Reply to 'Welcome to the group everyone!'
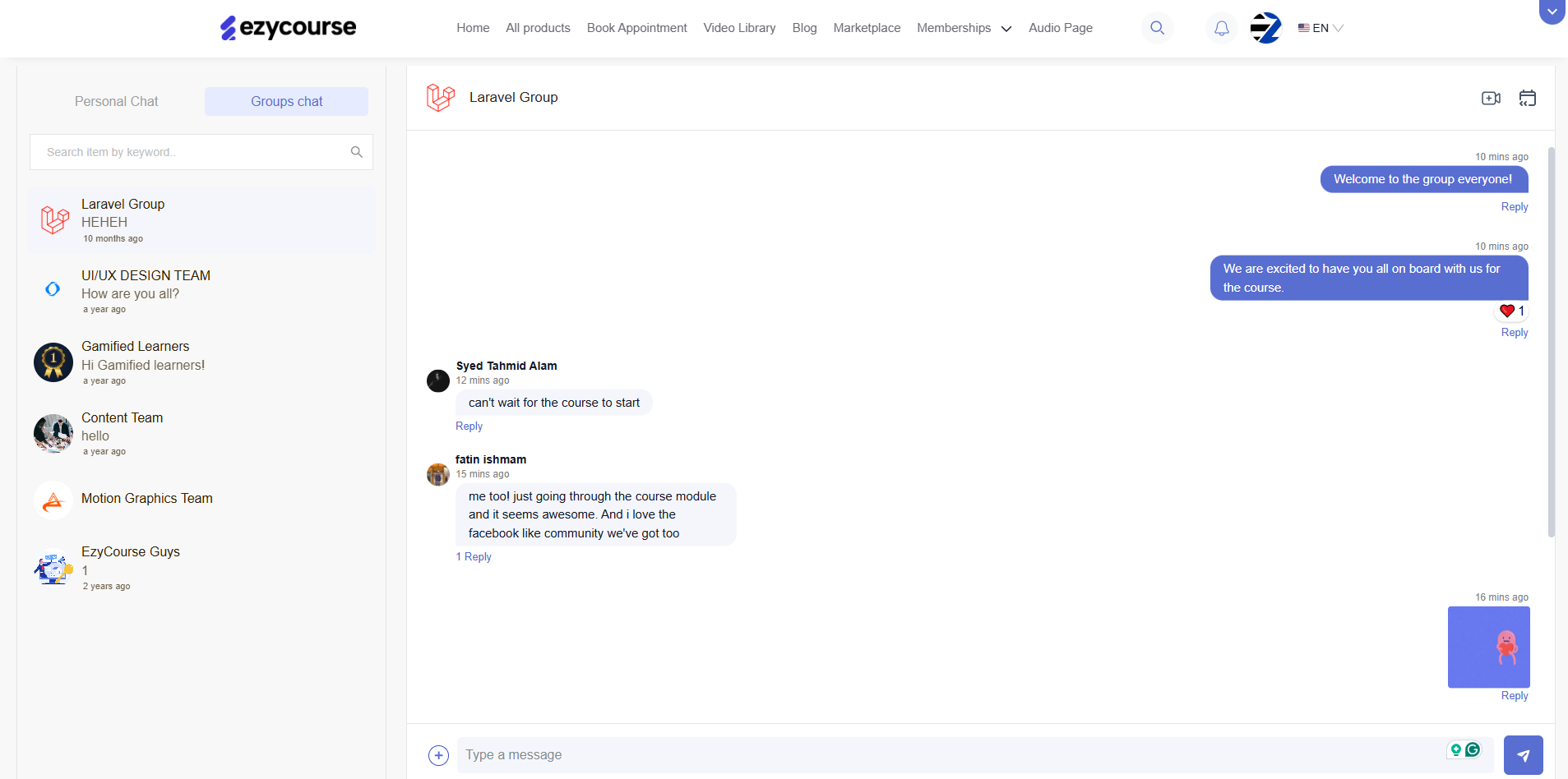This screenshot has width=1568, height=779. [1515, 207]
